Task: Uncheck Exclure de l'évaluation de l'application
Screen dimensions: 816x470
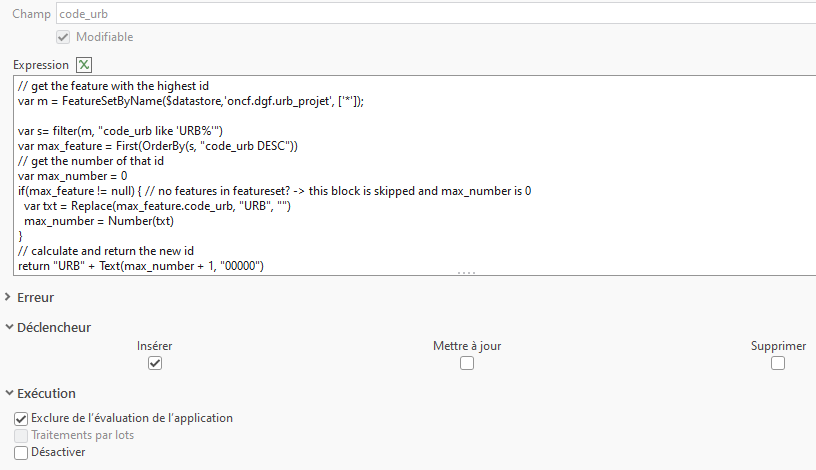Action: 22,418
